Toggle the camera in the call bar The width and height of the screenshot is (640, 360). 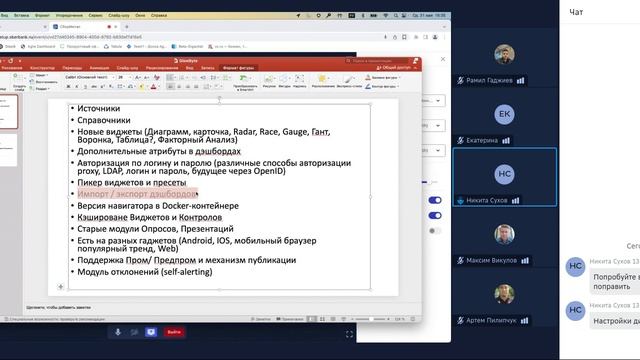[x=134, y=332]
